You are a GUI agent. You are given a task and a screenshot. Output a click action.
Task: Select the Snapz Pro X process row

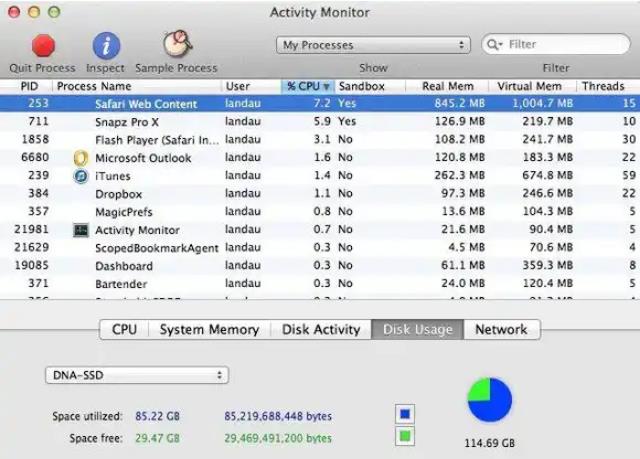click(320, 122)
